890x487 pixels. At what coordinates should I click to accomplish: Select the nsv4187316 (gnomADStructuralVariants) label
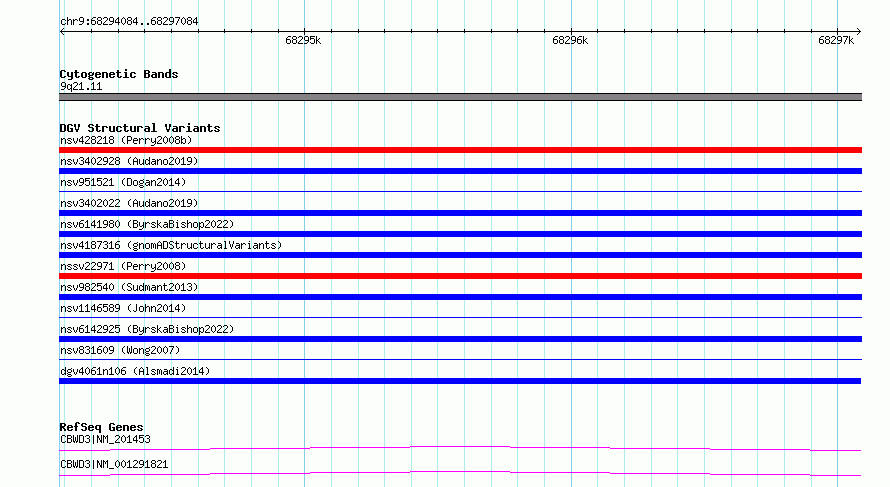(x=171, y=245)
